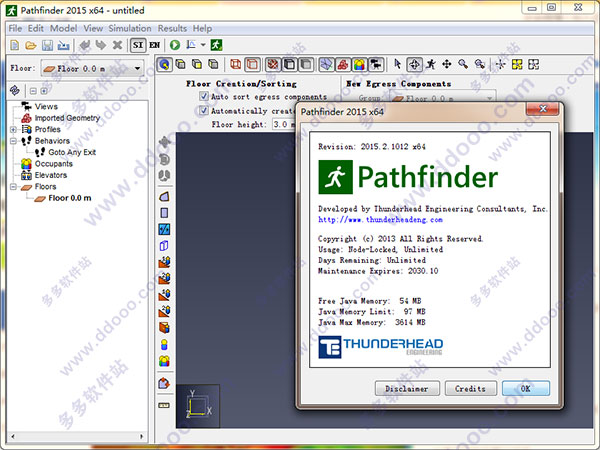Open the File menu

pyautogui.click(x=15, y=28)
